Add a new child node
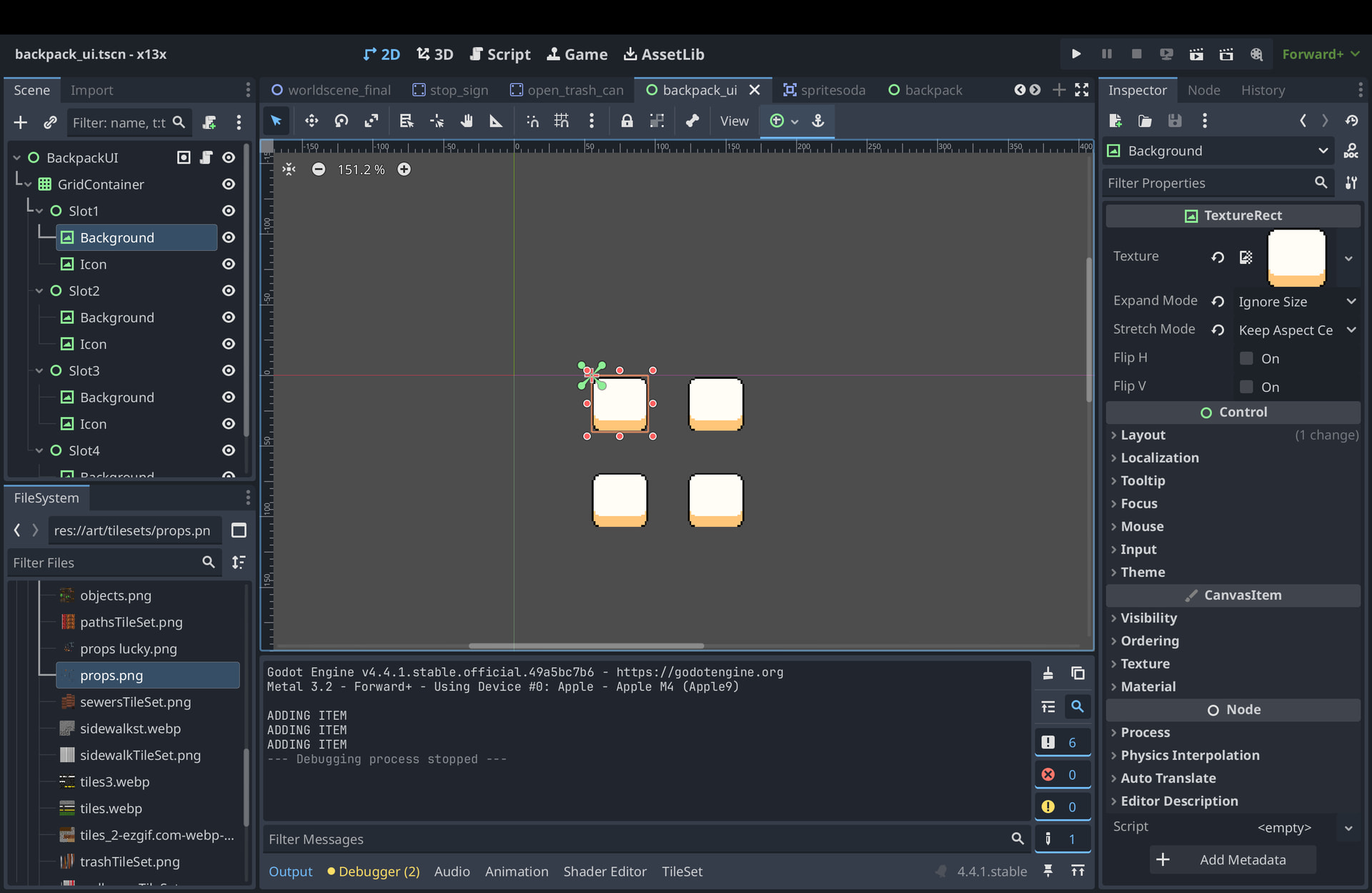1372x893 pixels. (21, 122)
